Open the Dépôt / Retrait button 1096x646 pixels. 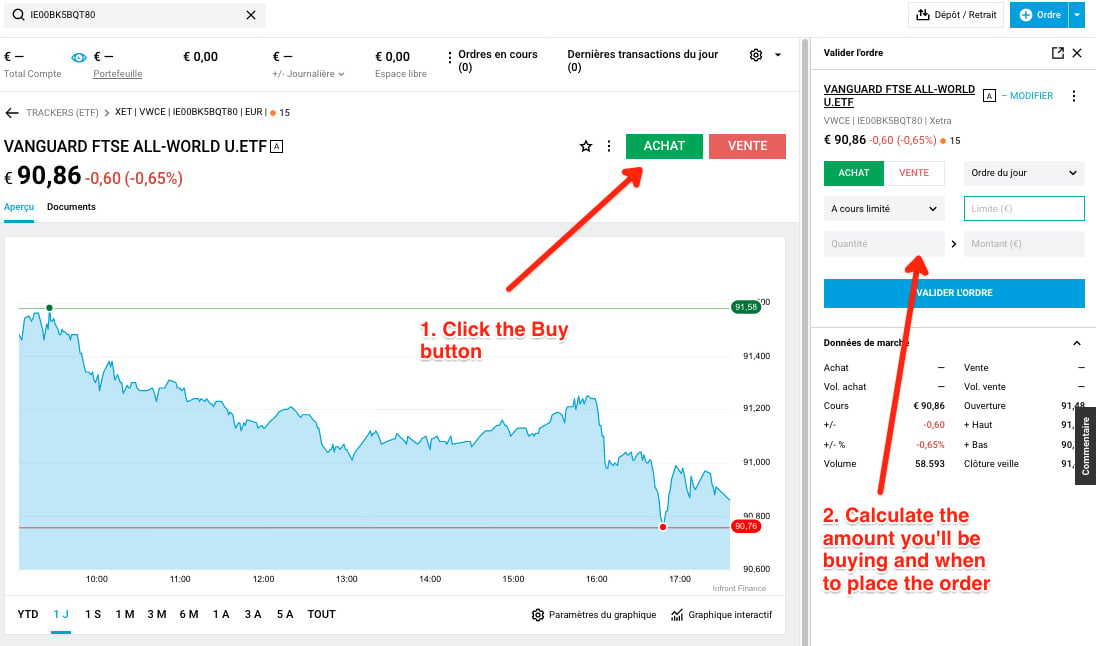pos(956,15)
